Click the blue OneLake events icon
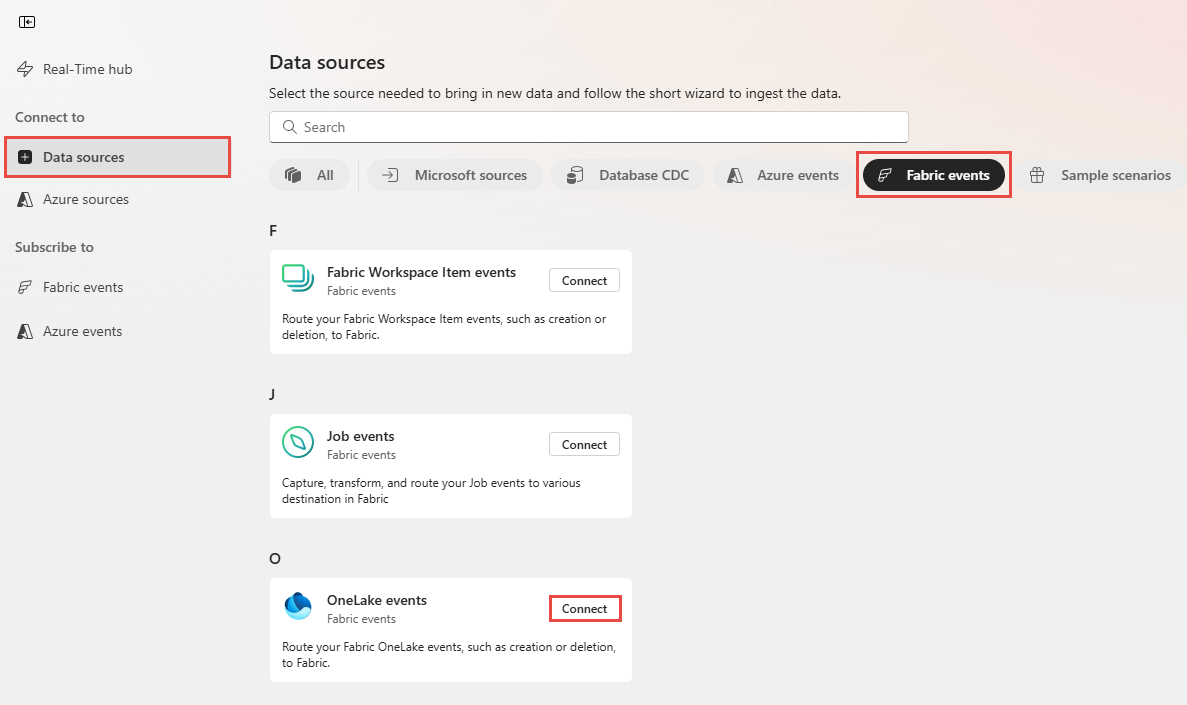Viewport: 1187px width, 705px height. pyautogui.click(x=297, y=606)
